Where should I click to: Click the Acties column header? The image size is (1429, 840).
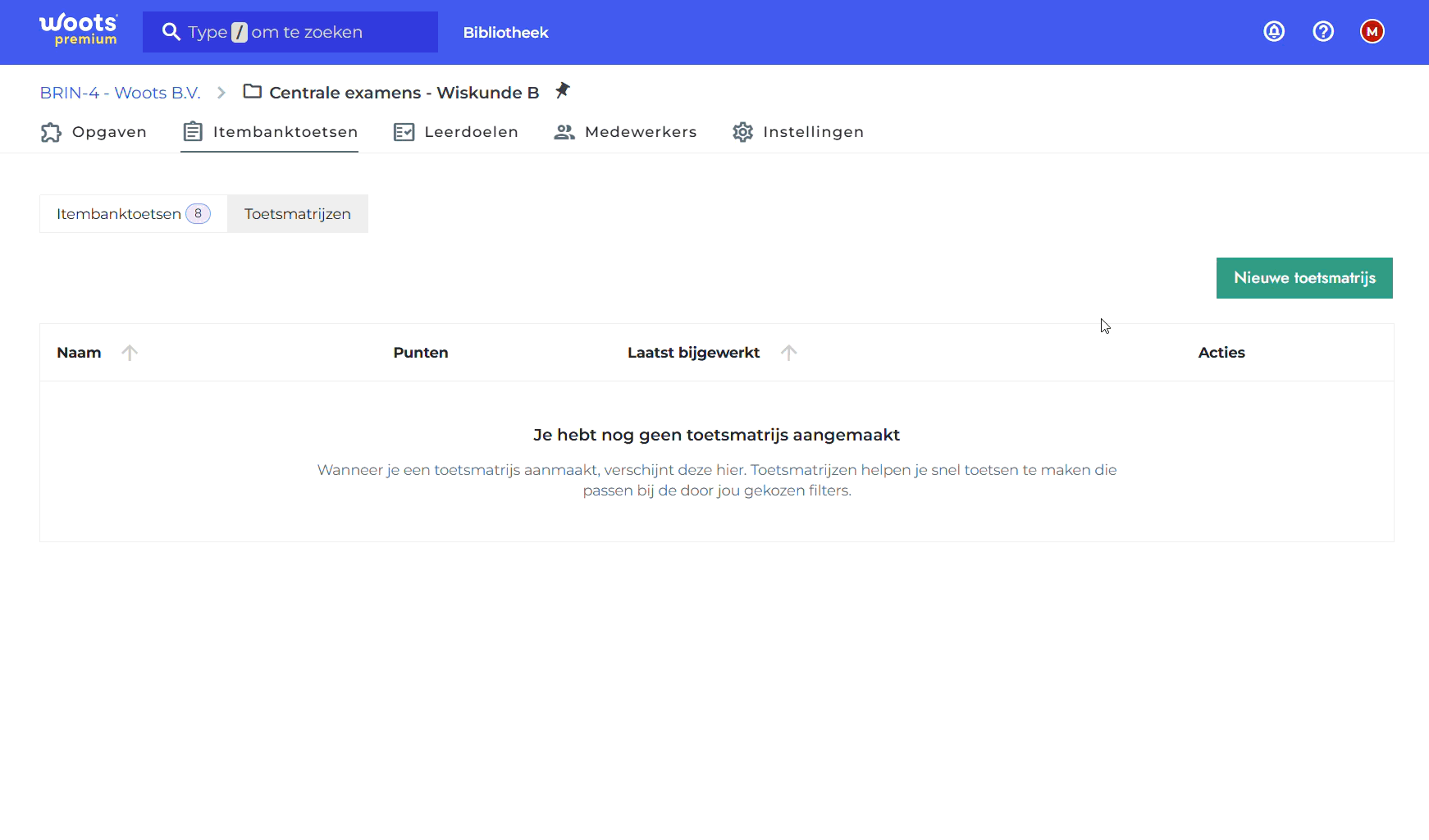point(1221,353)
